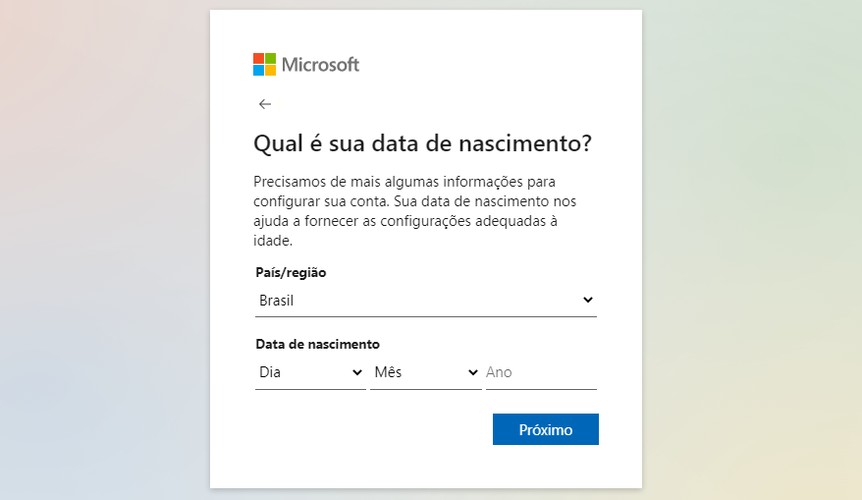Click the chevron arrow beside Dia
Screen dimensions: 862x500
[x=357, y=373]
